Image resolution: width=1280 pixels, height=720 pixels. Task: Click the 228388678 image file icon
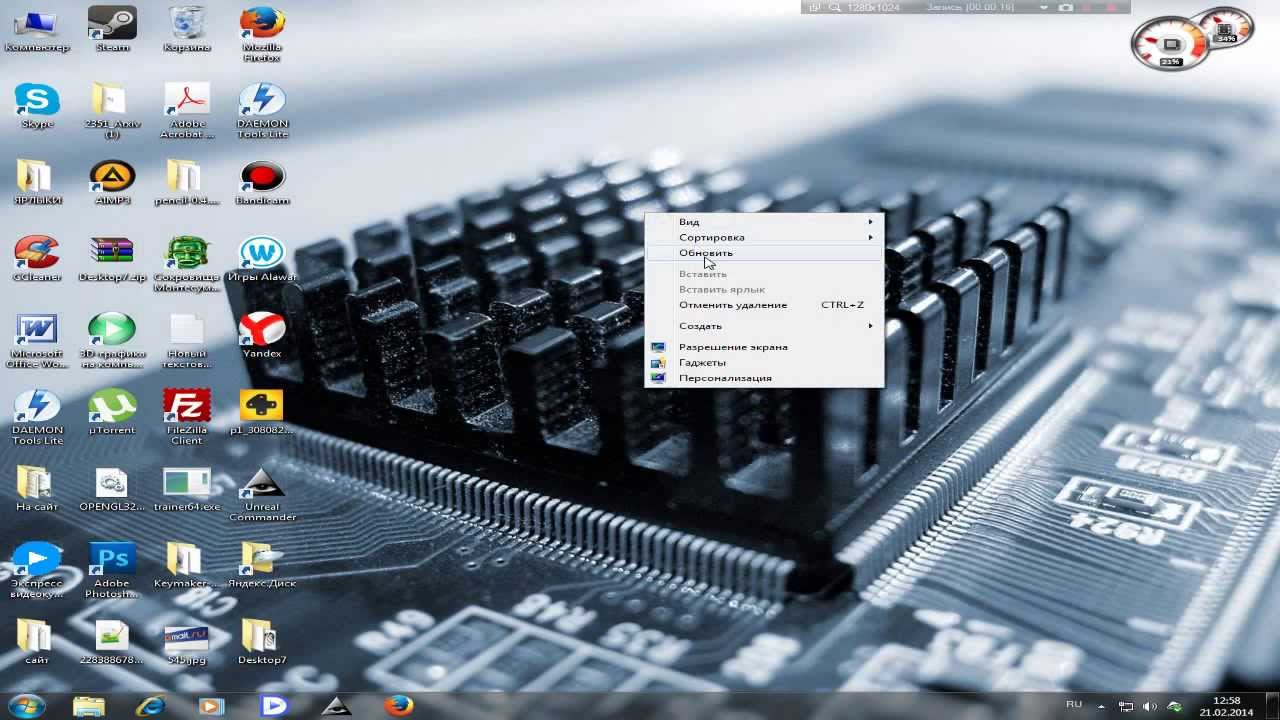click(112, 642)
